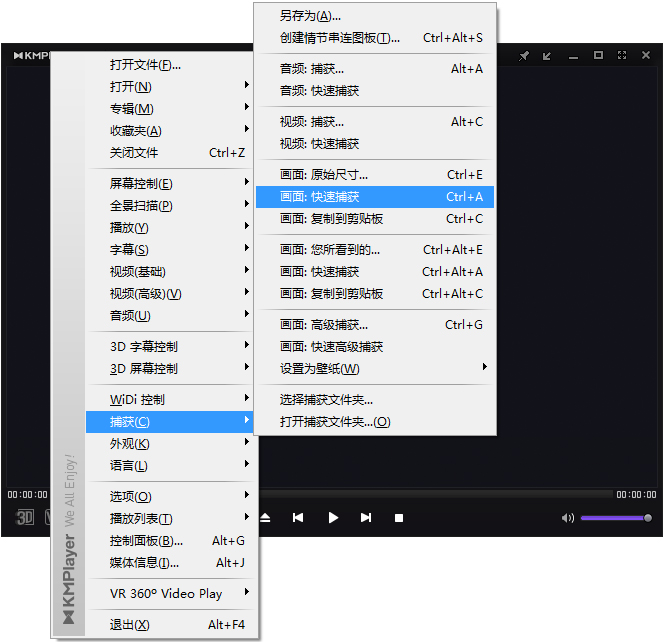665x642 pixels.
Task: Select 选择捕获文件夹...
Action: [375, 400]
